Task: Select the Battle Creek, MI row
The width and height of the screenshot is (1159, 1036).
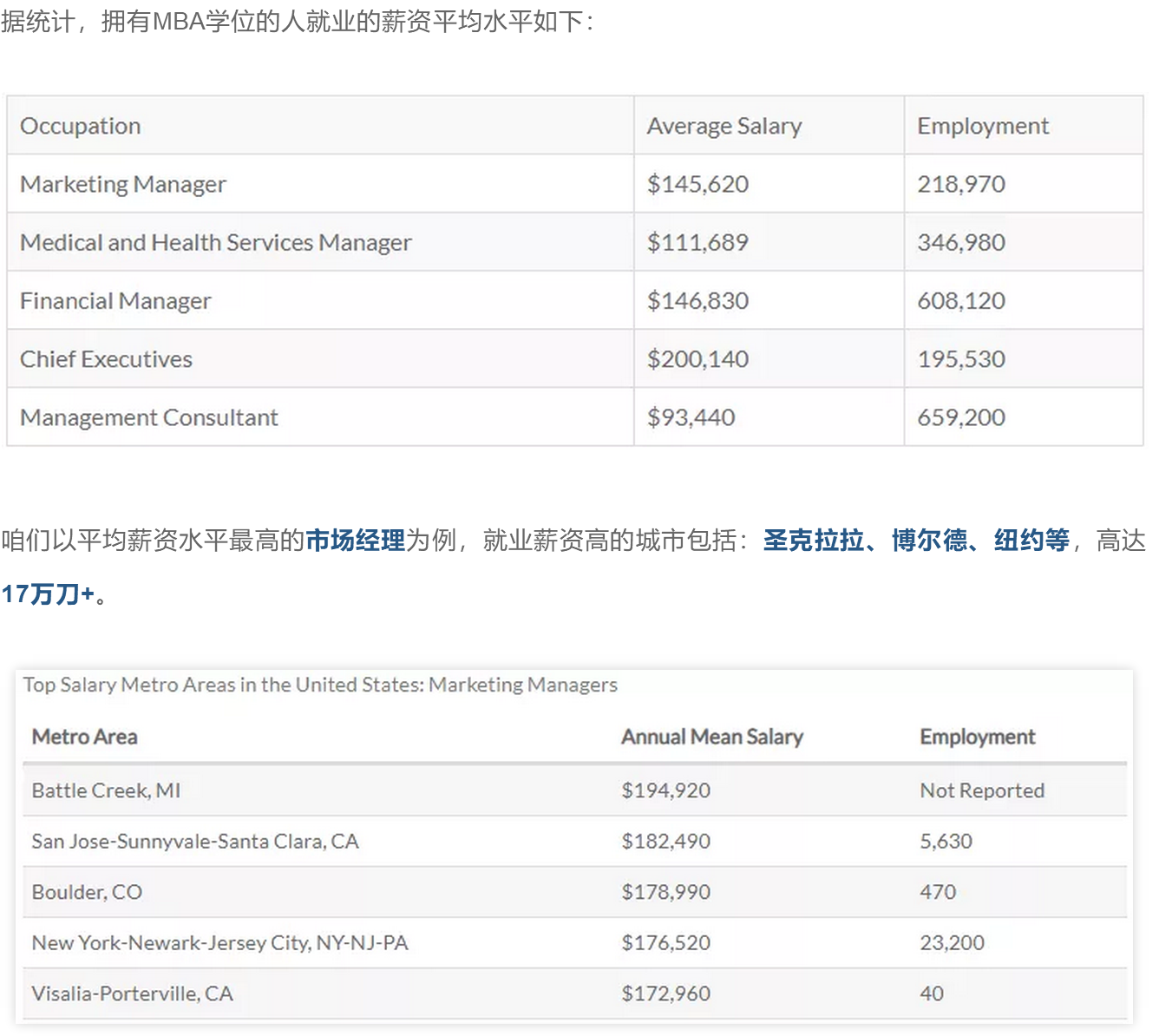Action: click(106, 790)
